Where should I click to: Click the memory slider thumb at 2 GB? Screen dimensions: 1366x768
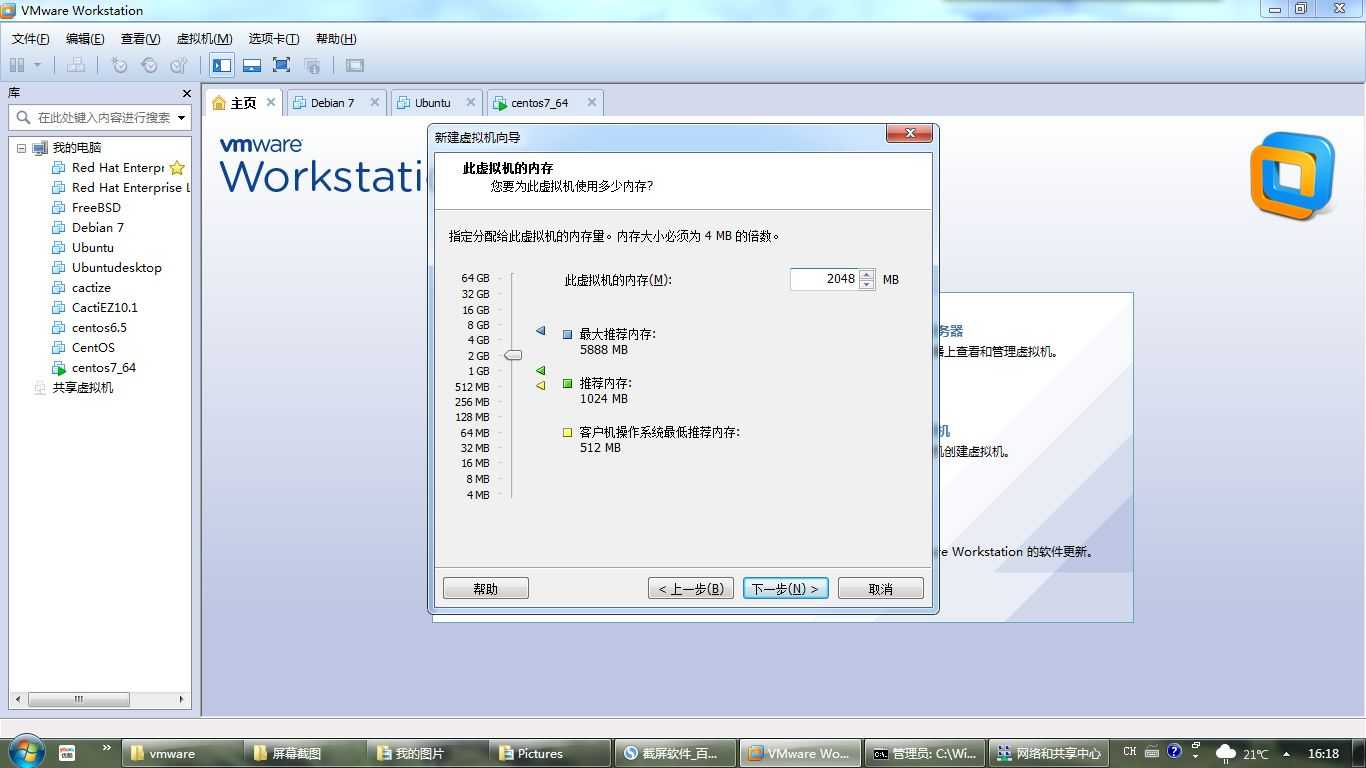click(513, 355)
